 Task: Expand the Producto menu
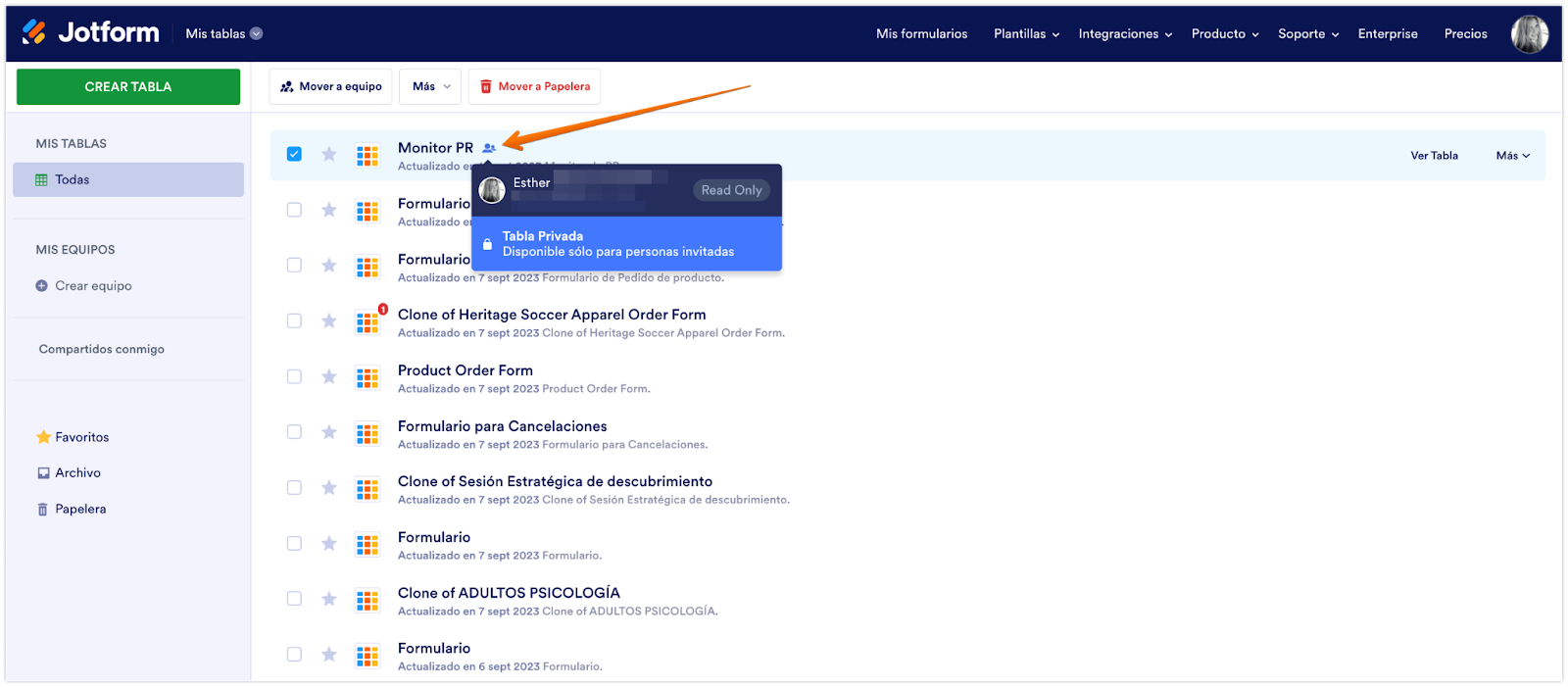[x=1225, y=33]
